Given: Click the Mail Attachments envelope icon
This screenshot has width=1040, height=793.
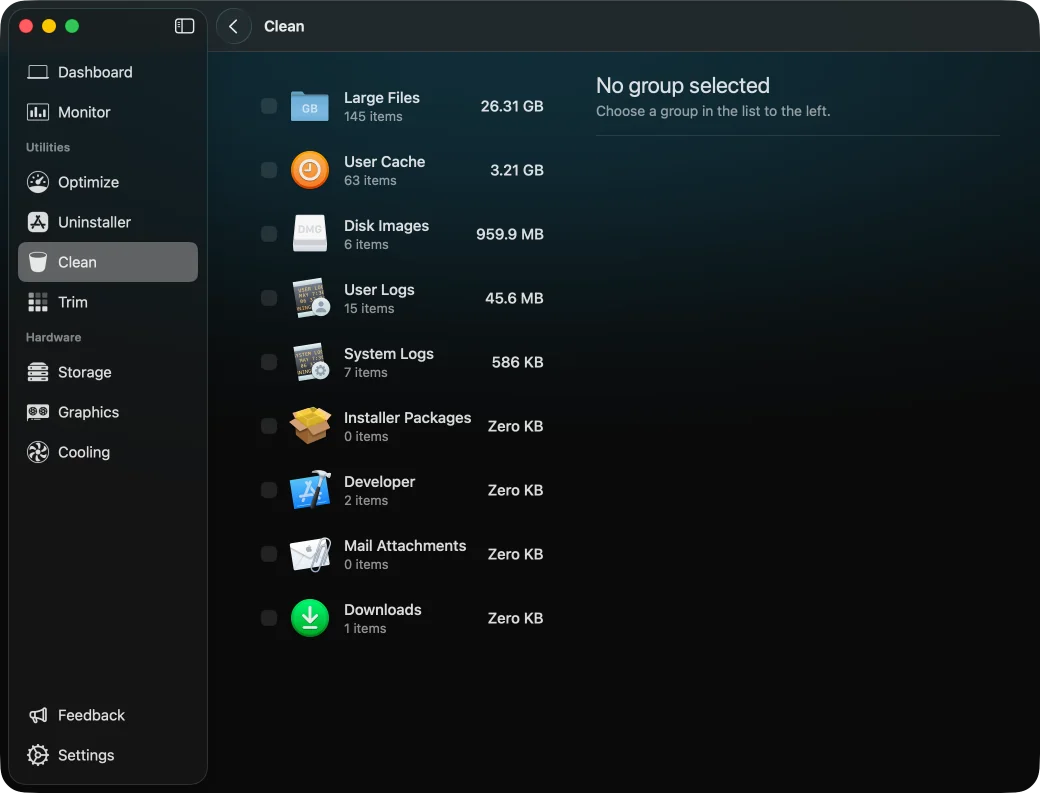Looking at the screenshot, I should point(310,554).
